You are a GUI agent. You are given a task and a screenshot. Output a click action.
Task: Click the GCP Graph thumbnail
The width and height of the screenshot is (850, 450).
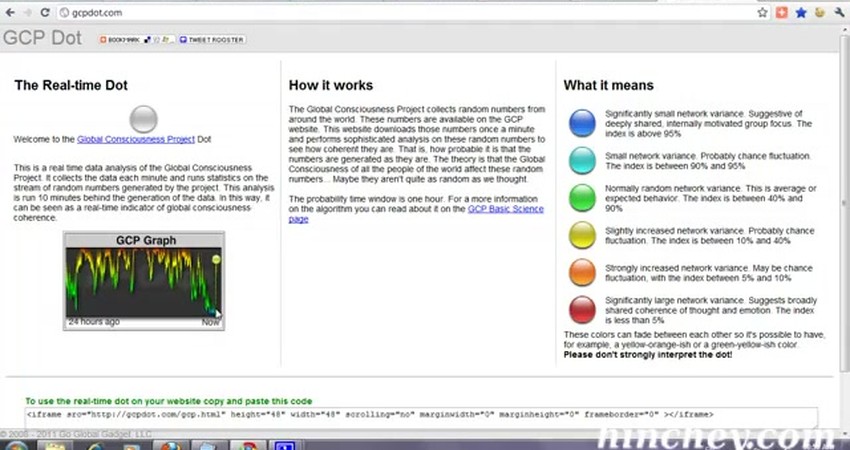click(144, 280)
